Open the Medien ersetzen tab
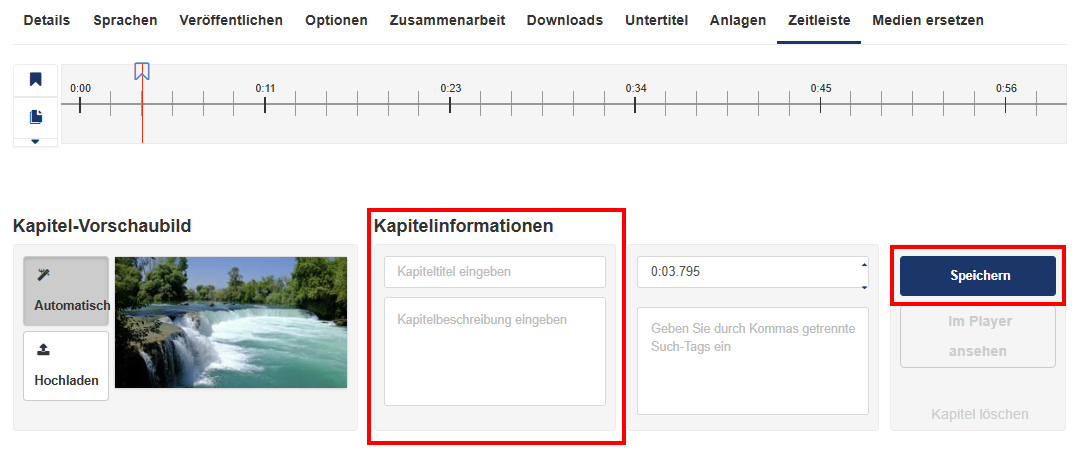The height and width of the screenshot is (472, 1079). pos(928,21)
